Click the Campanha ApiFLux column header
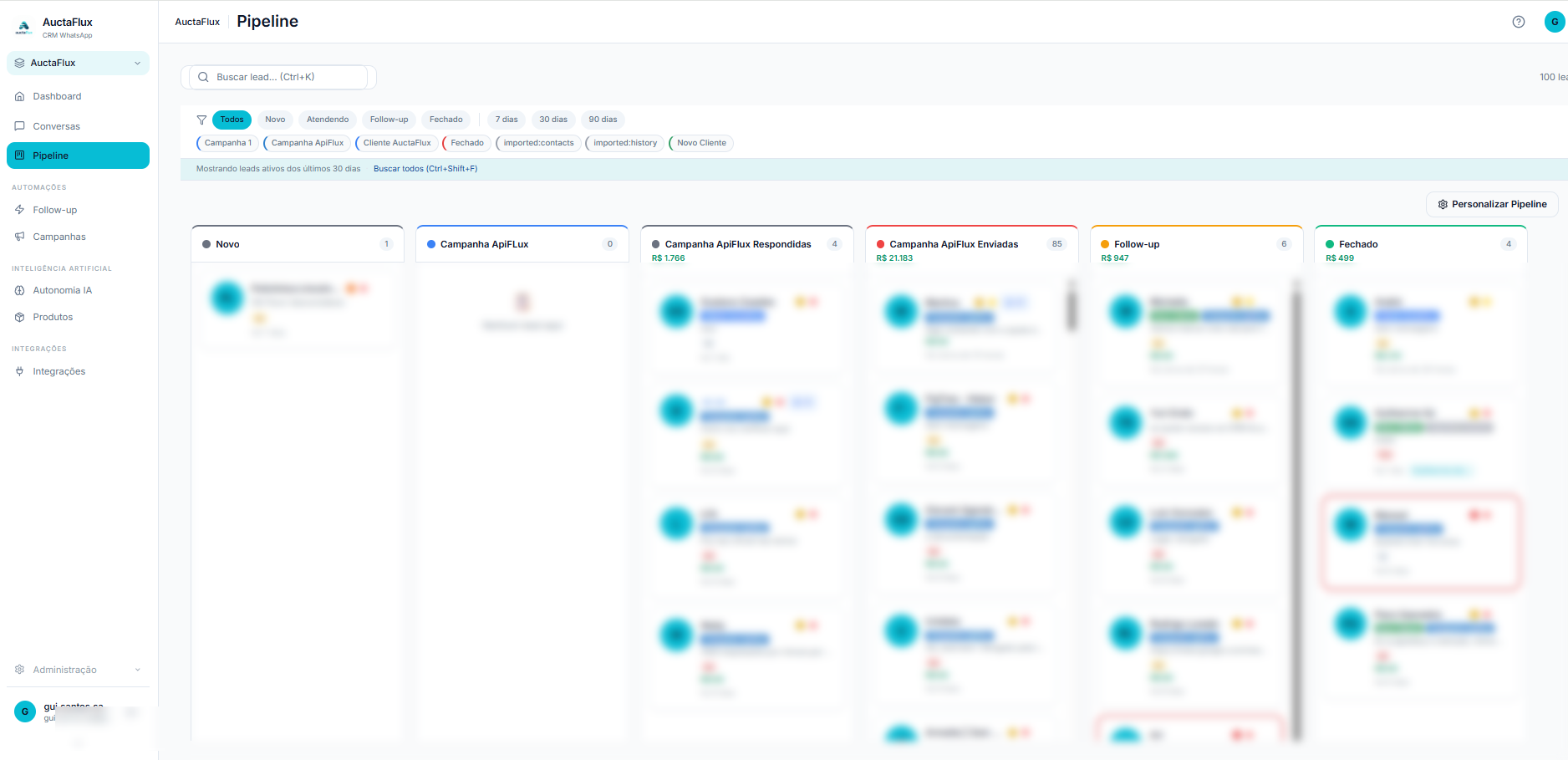Viewport: 1568px width, 760px height. pyautogui.click(x=522, y=244)
